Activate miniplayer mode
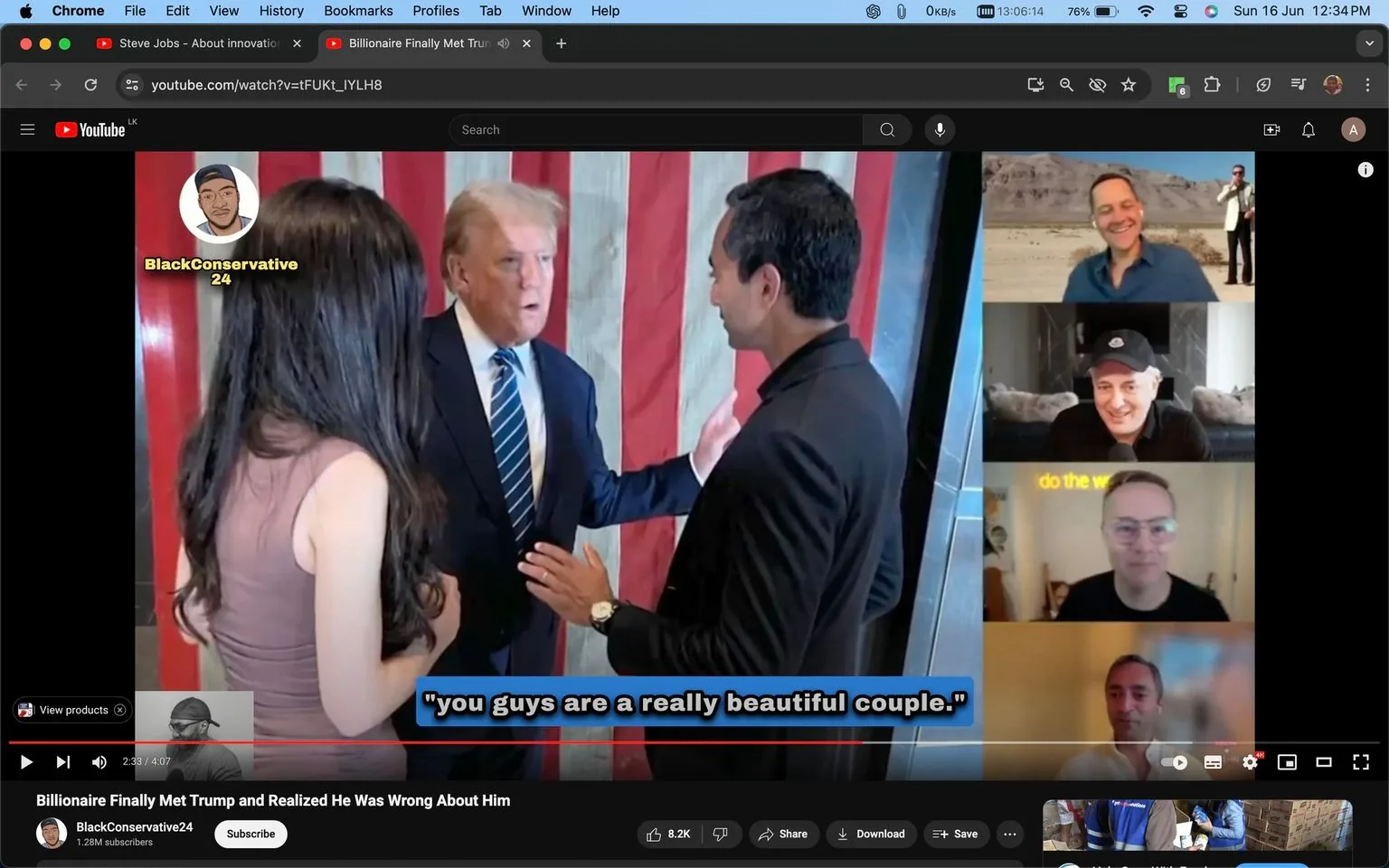 pos(1287,762)
